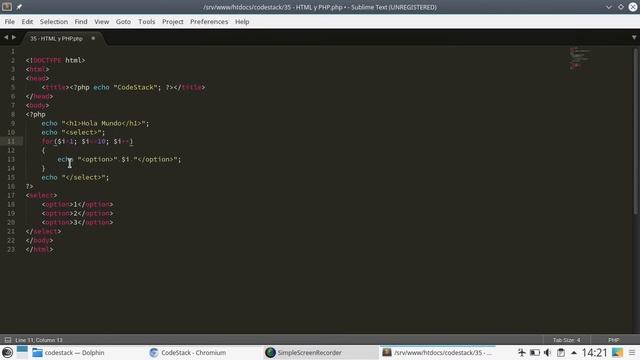Click the Sublime Text taskbar entry

coord(438,352)
